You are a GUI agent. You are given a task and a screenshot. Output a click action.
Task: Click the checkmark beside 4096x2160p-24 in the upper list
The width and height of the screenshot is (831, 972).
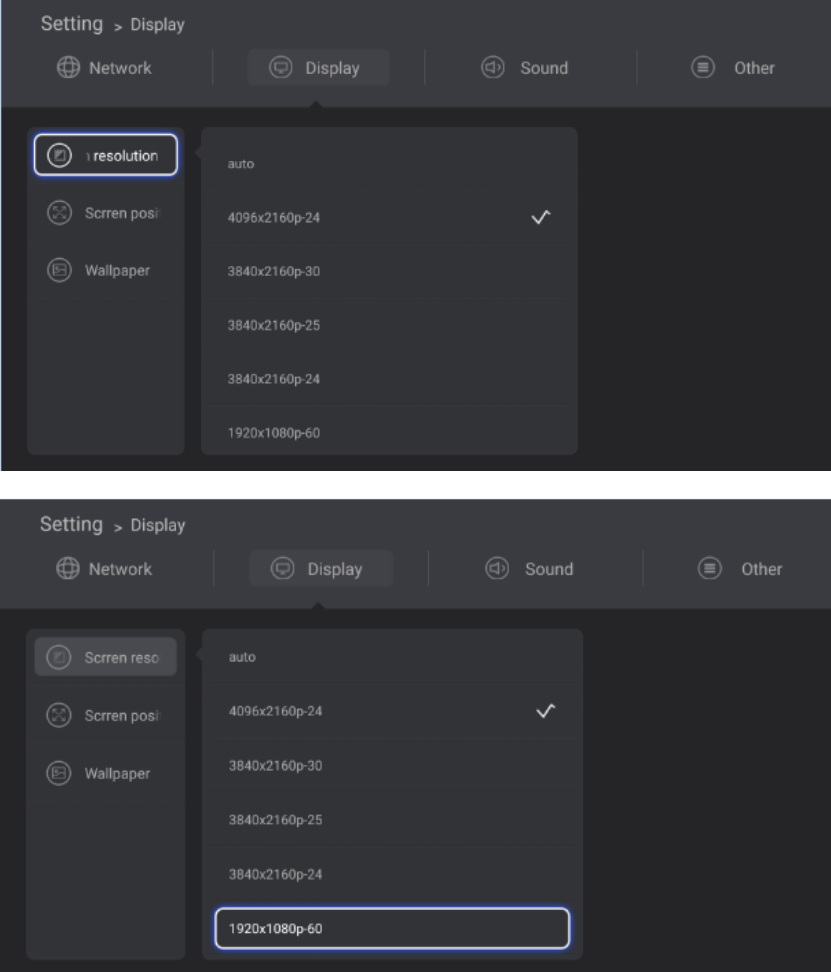[543, 217]
